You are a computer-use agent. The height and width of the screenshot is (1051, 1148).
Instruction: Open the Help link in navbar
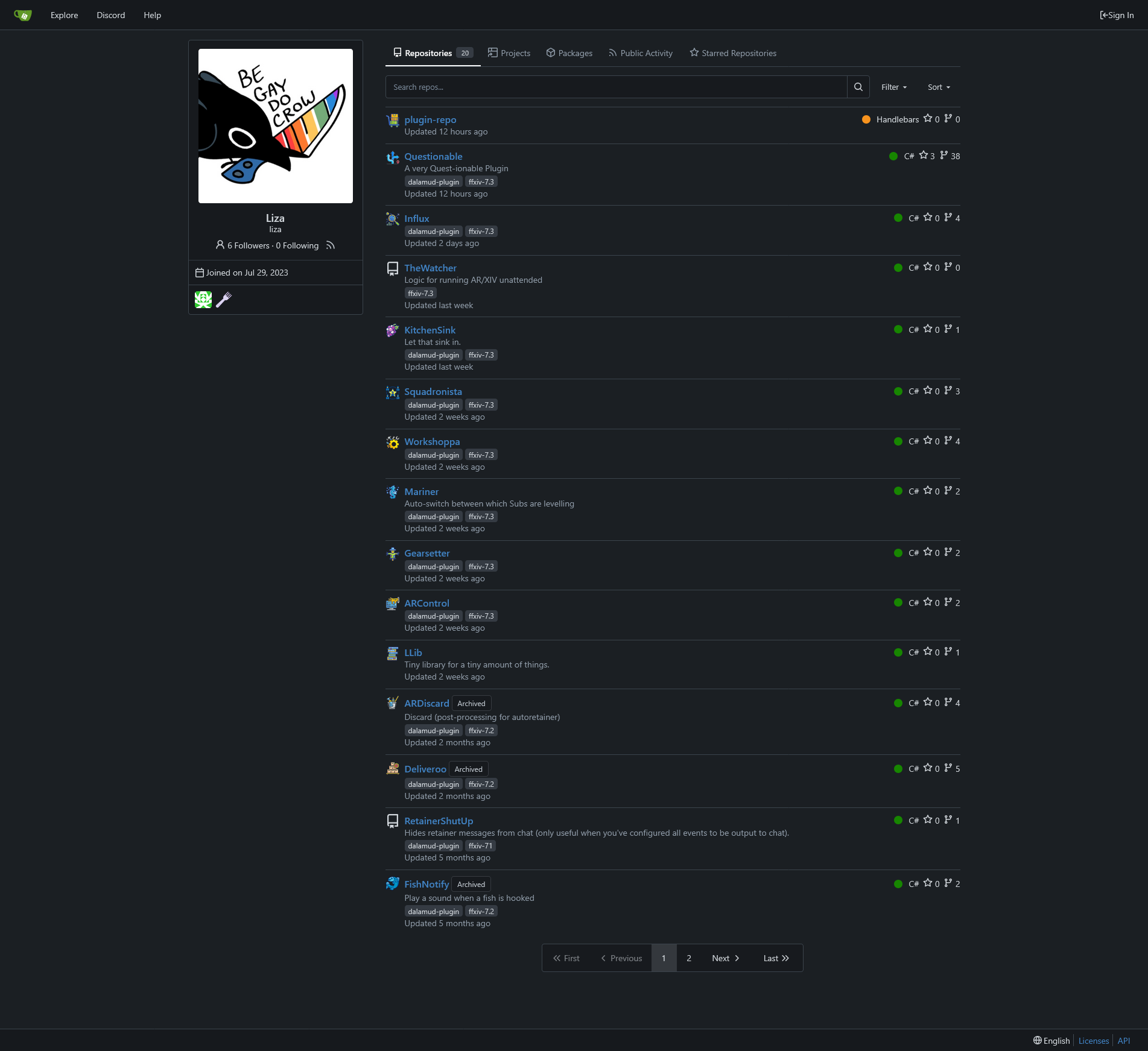click(153, 15)
